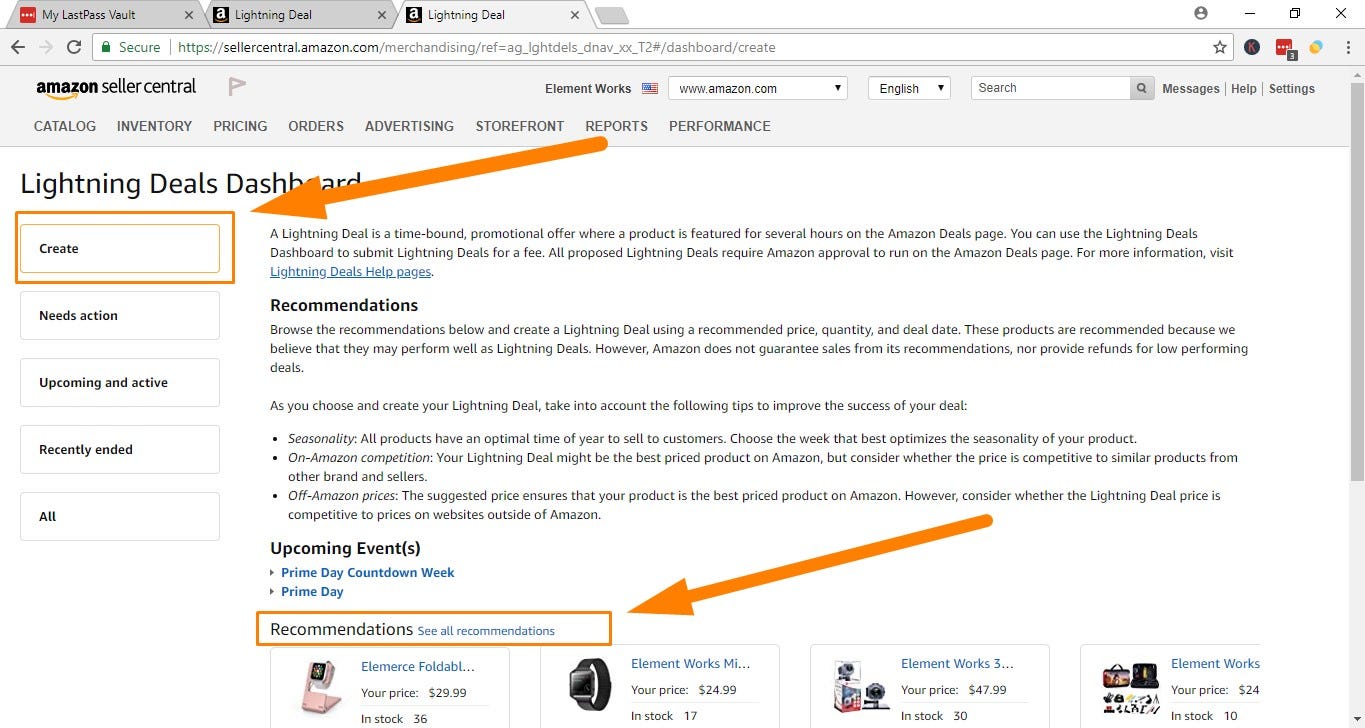1365x728 pixels.
Task: Click the green Secure padlock indicator
Action: pyautogui.click(x=130, y=47)
